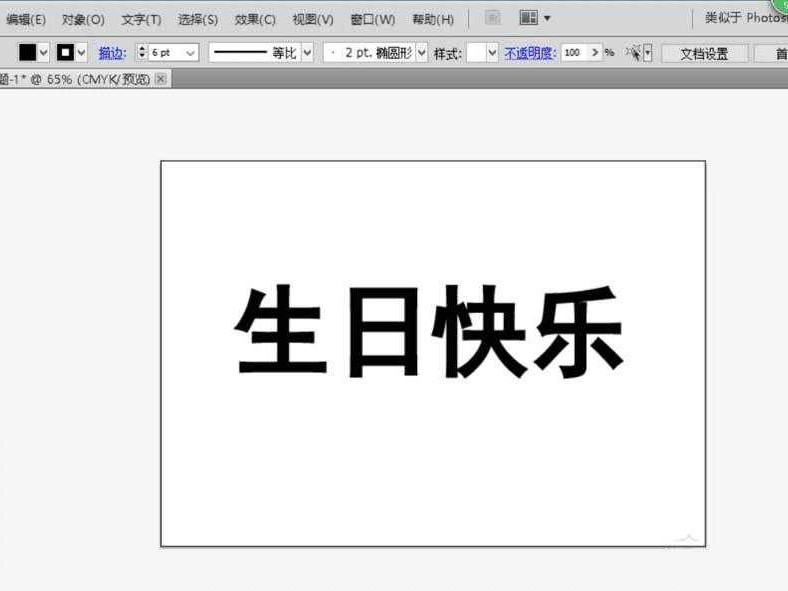Expand the opacity slider arrow
This screenshot has width=788, height=591.
coord(595,52)
